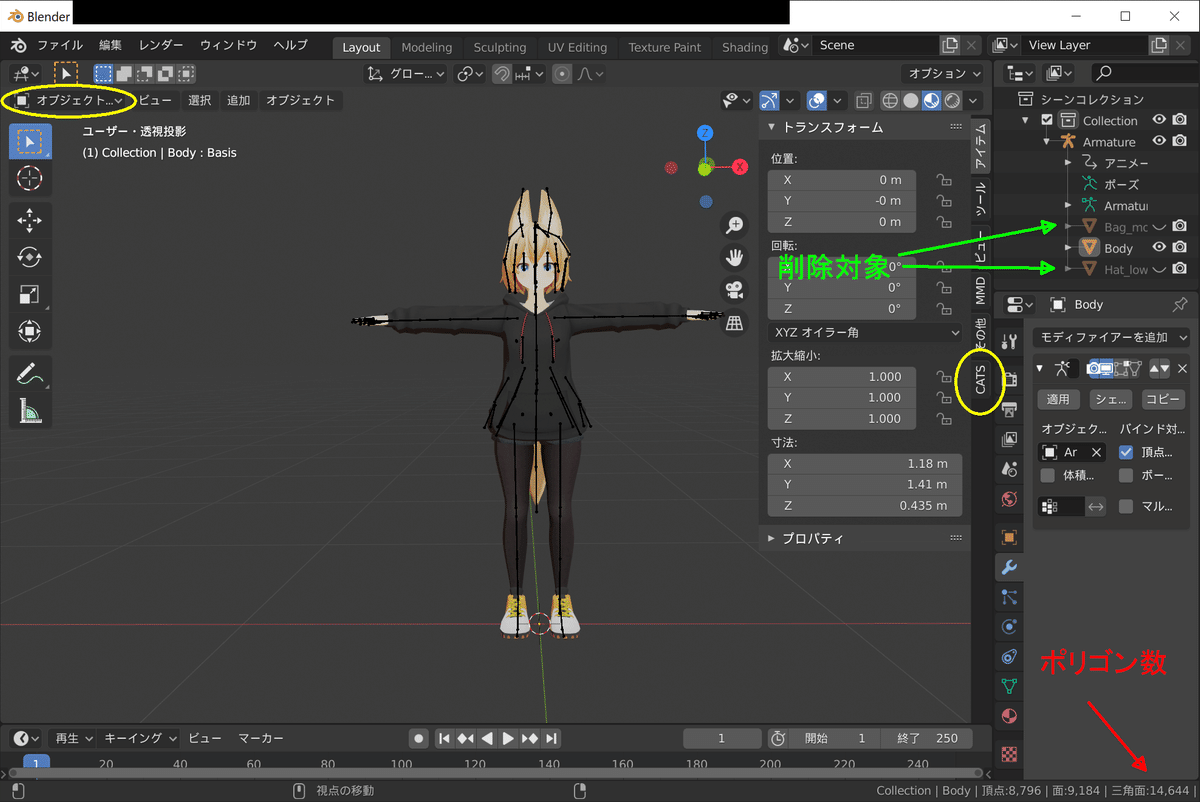Viewport: 1200px width, 802px height.
Task: Click the pan view hand icon
Action: (735, 258)
